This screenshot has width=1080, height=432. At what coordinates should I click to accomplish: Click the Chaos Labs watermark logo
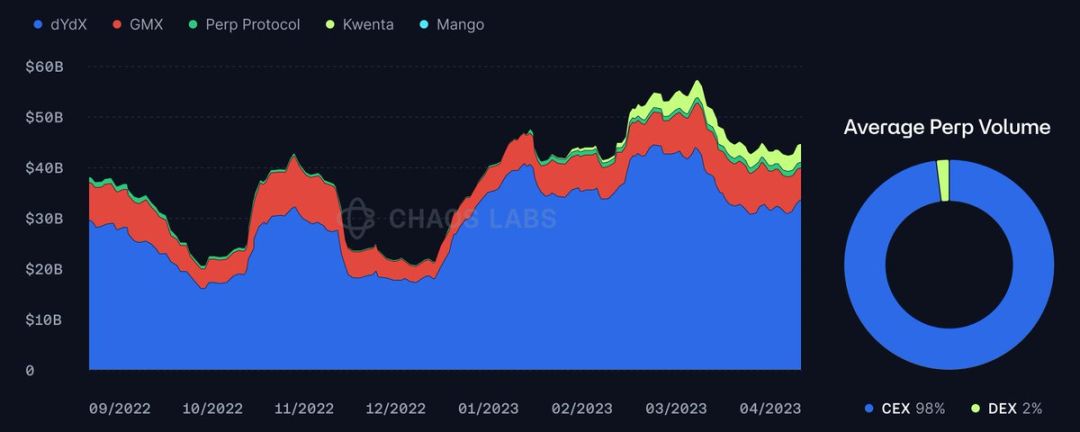[x=358, y=218]
